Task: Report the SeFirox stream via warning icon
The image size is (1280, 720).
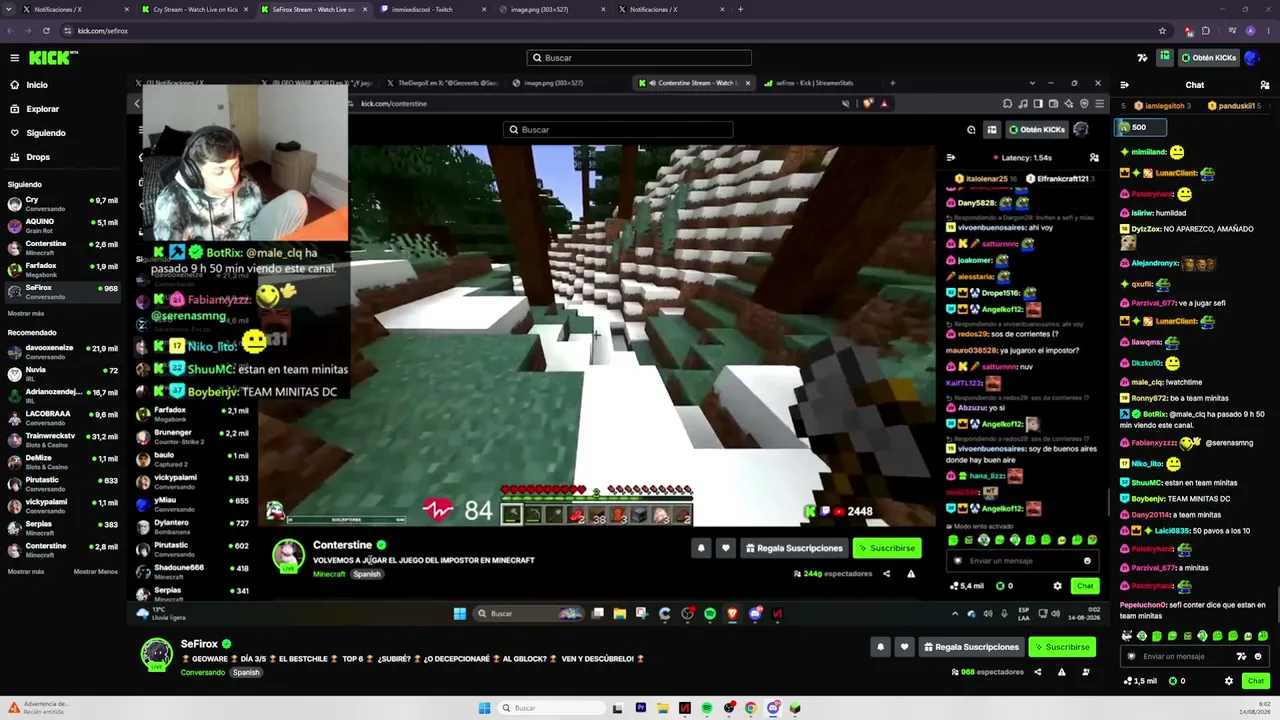Action: 1061,672
